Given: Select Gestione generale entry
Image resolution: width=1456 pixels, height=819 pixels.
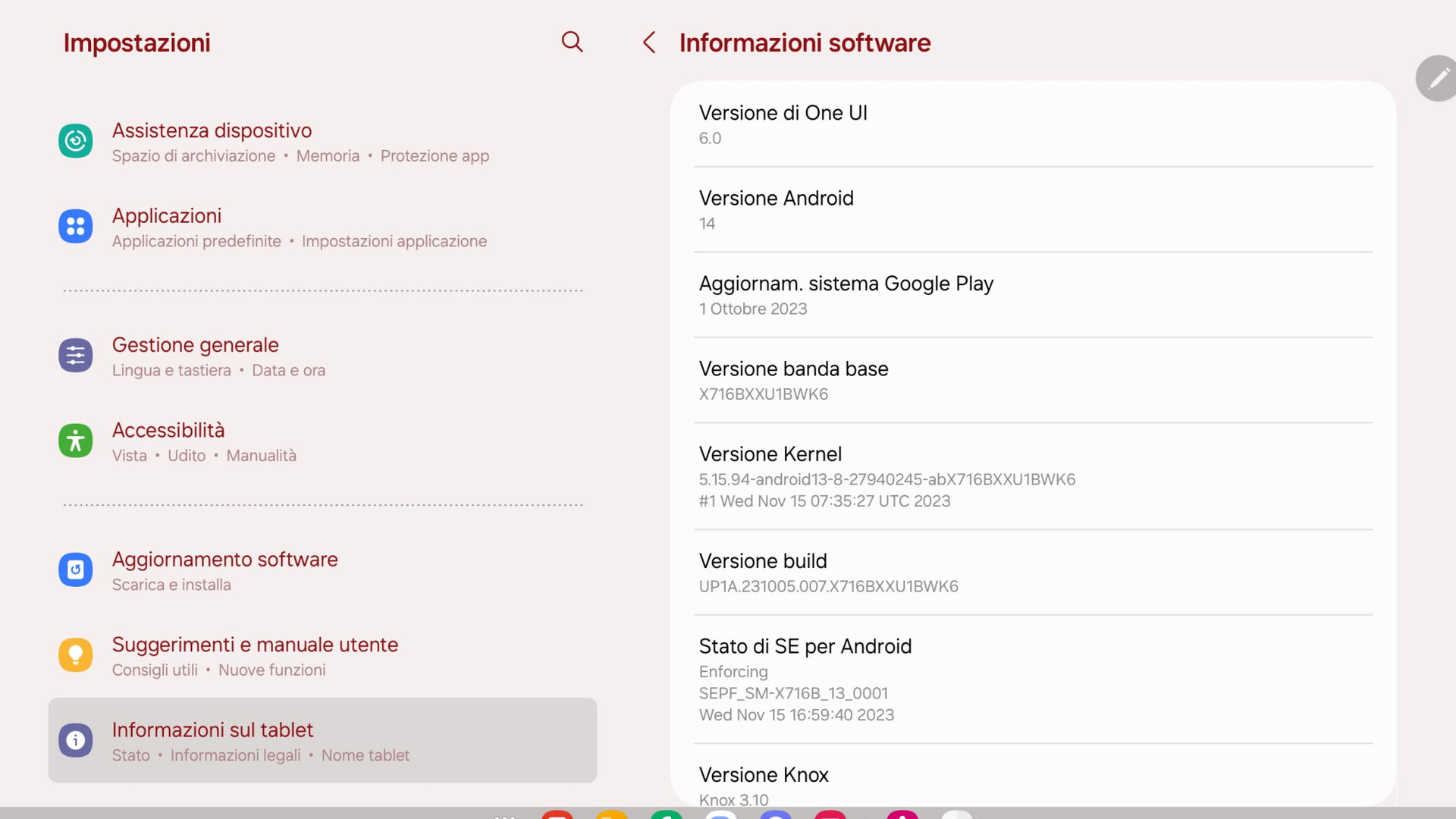Looking at the screenshot, I should click(x=322, y=356).
